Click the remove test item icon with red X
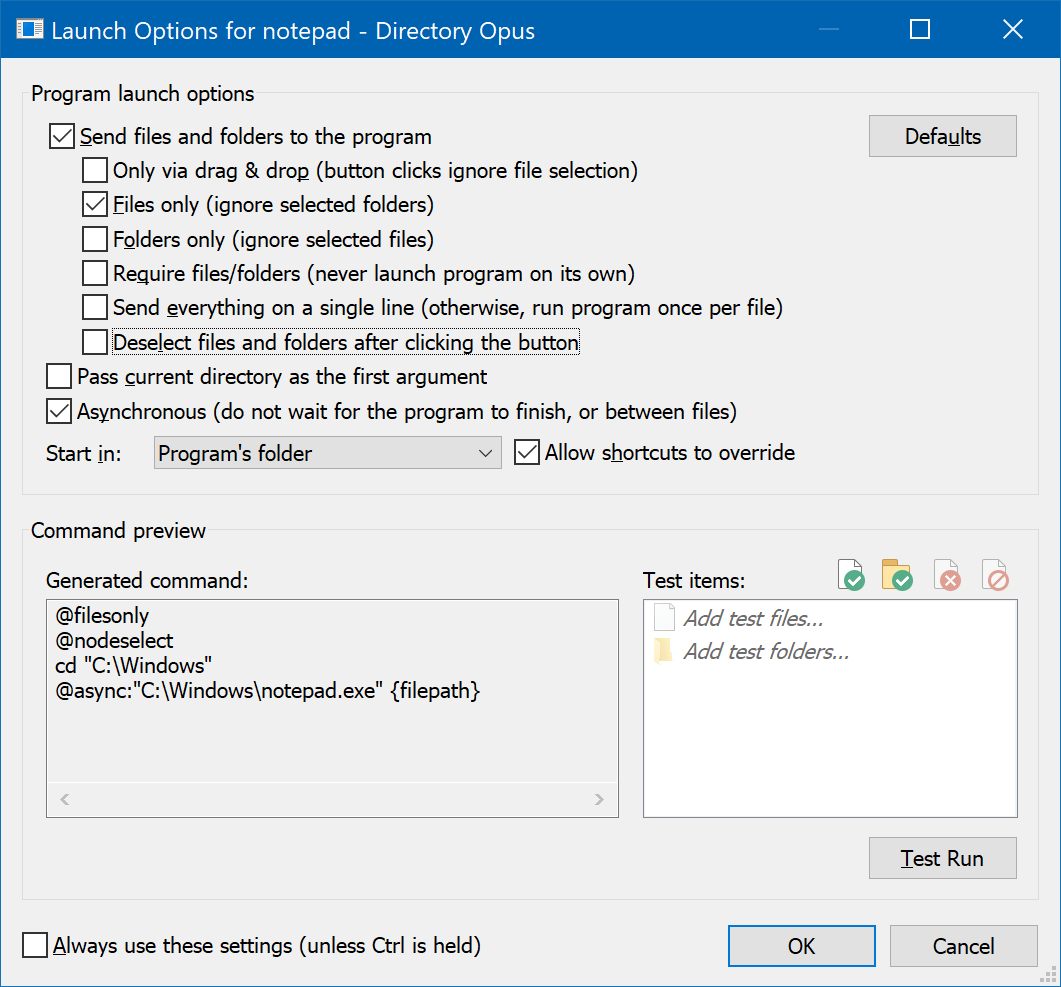 (947, 575)
